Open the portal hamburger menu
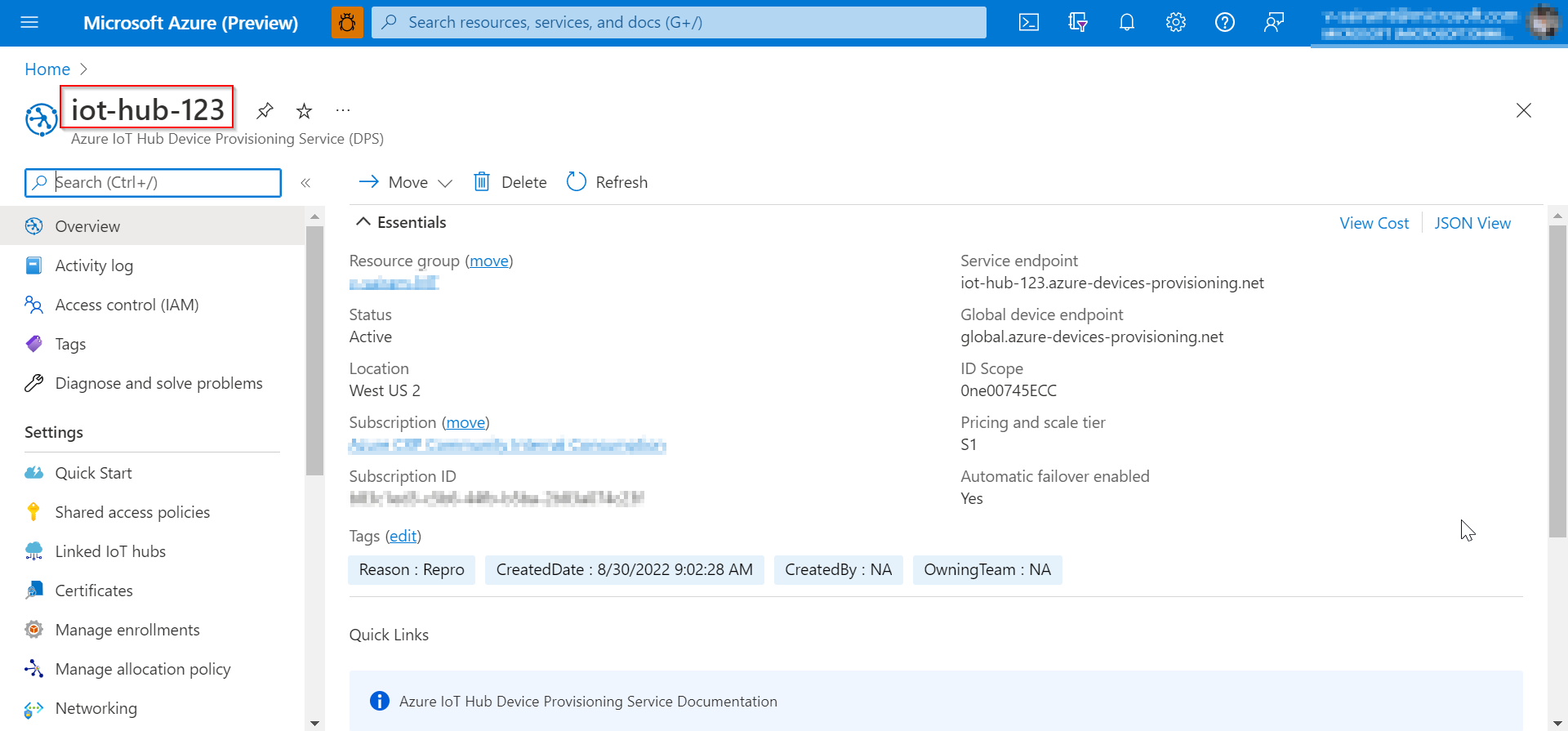This screenshot has width=1568, height=731. coord(29,22)
